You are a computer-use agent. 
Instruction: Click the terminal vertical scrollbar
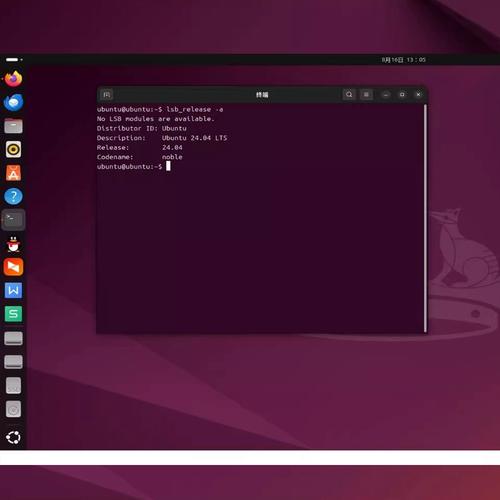point(425,218)
